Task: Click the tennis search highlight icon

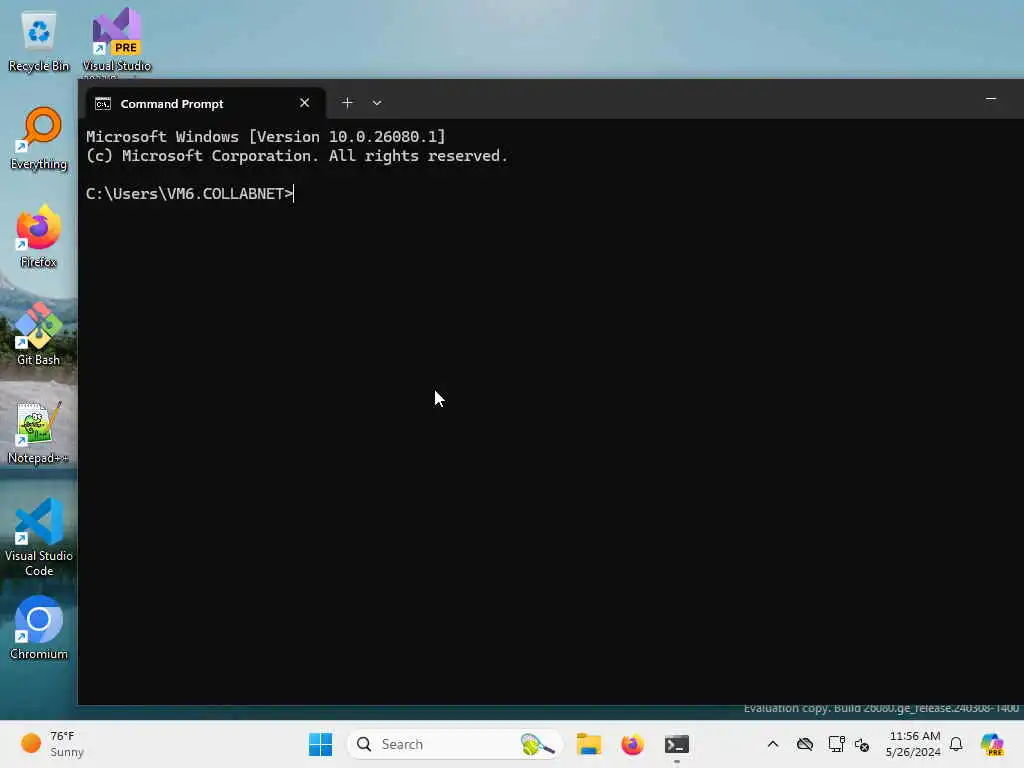Action: (537, 744)
